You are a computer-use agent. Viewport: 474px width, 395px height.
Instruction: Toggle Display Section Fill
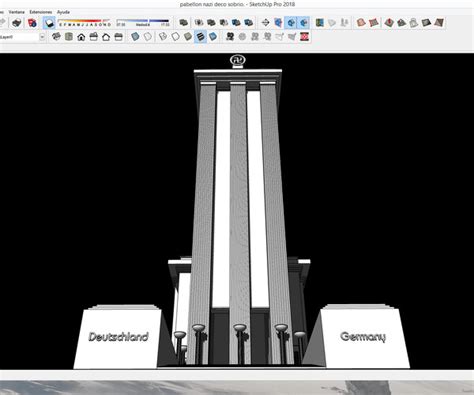(x=303, y=23)
